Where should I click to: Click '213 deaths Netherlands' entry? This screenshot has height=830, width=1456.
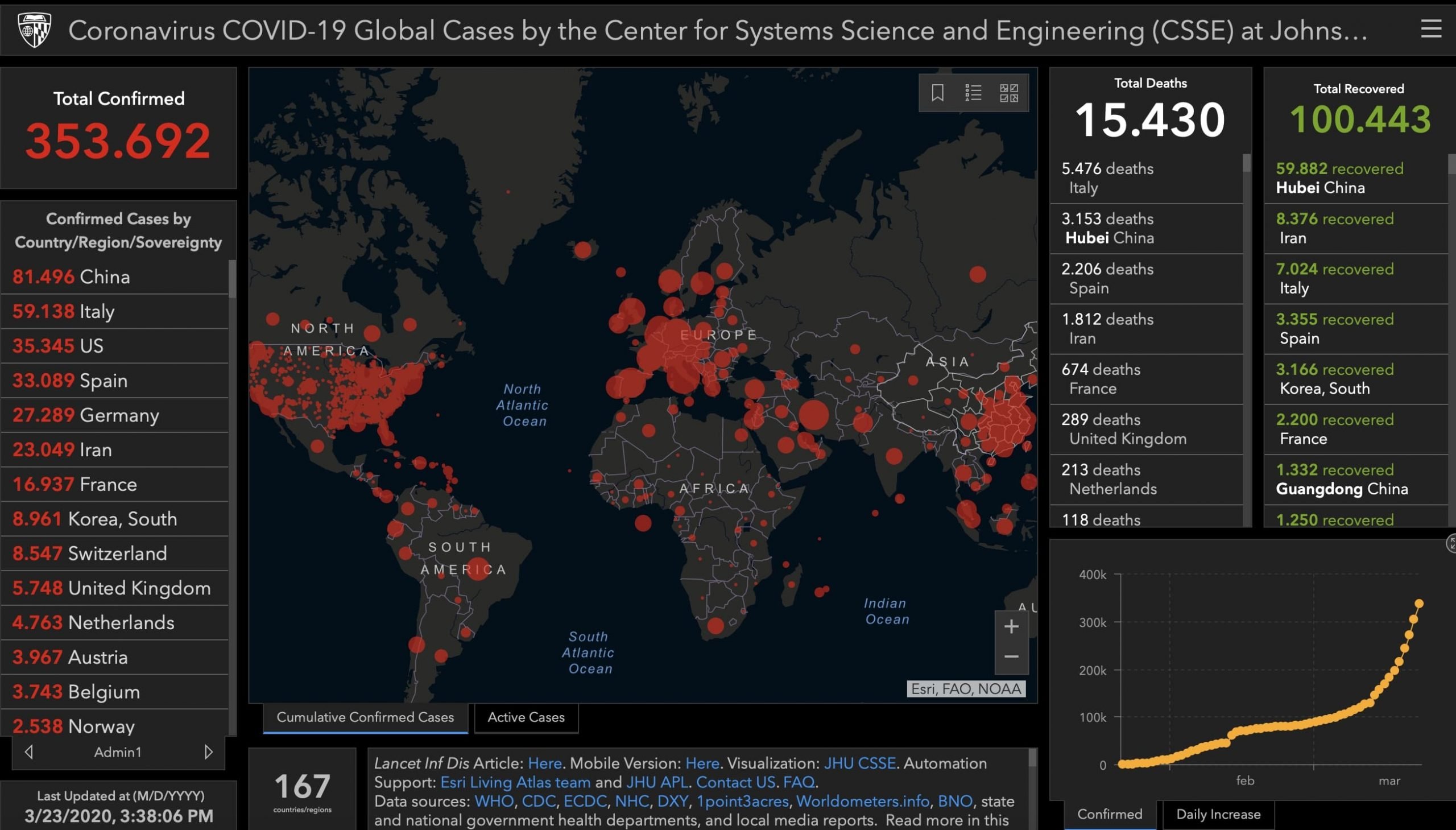click(x=1146, y=480)
